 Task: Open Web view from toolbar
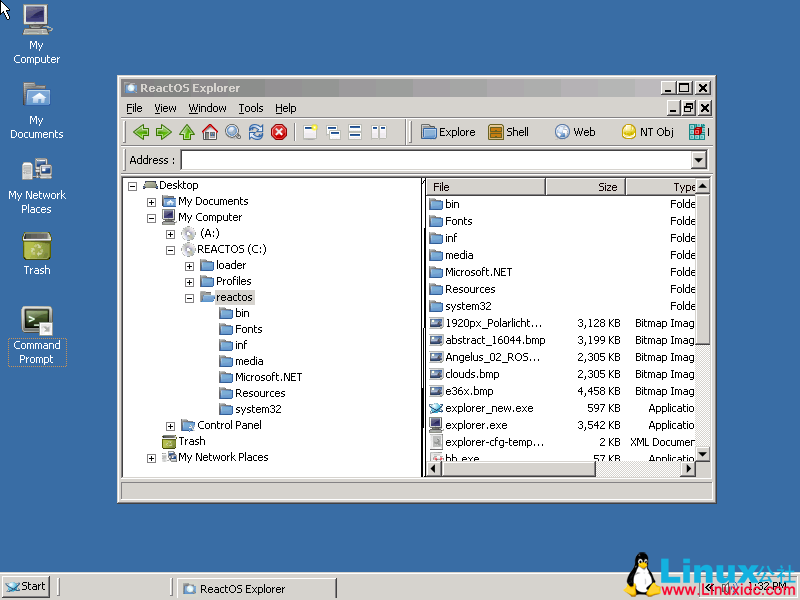575,132
